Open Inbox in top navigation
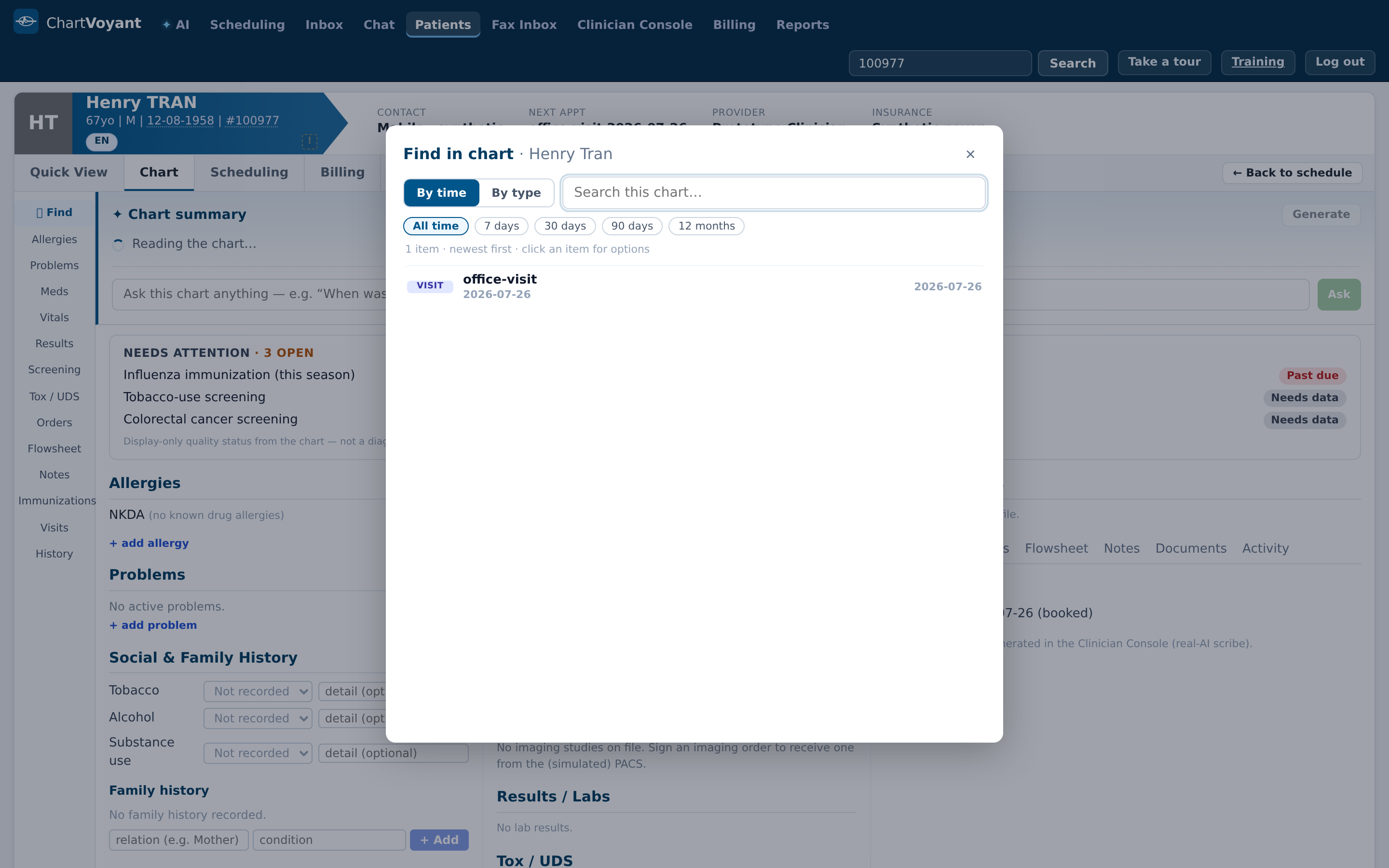 (324, 25)
